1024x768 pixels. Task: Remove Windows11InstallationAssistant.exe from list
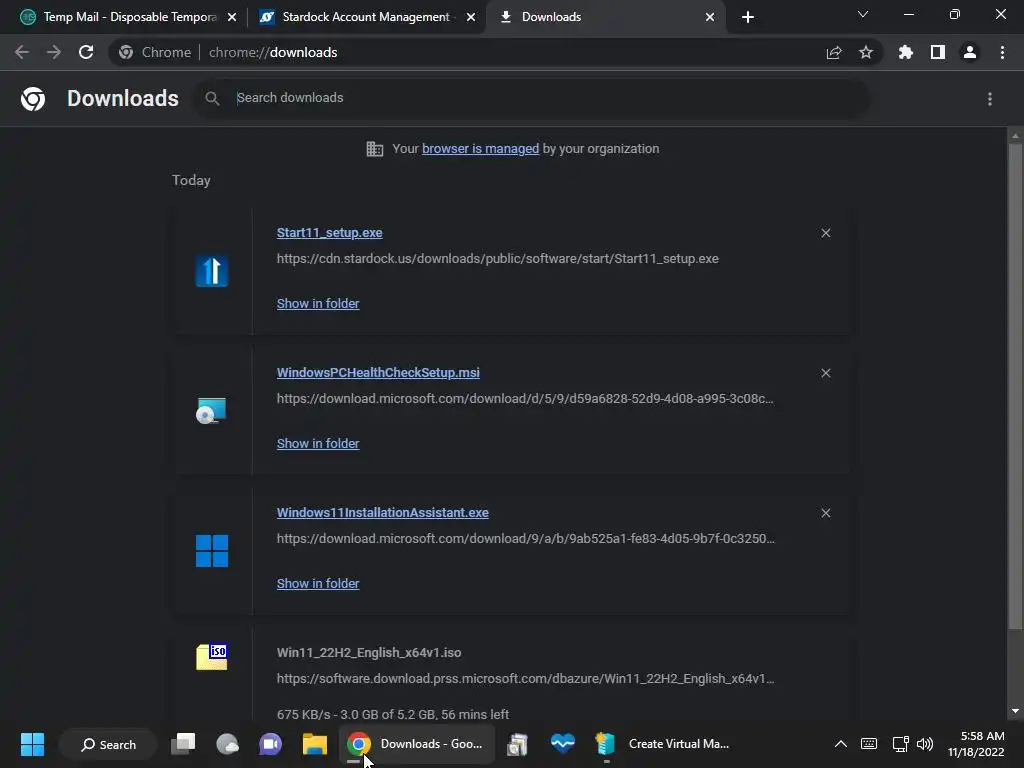click(x=826, y=513)
